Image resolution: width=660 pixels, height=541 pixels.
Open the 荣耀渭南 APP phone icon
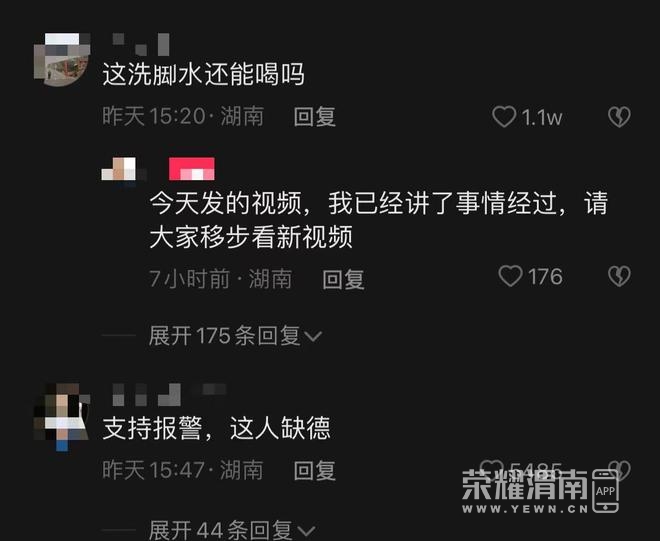tap(605, 491)
